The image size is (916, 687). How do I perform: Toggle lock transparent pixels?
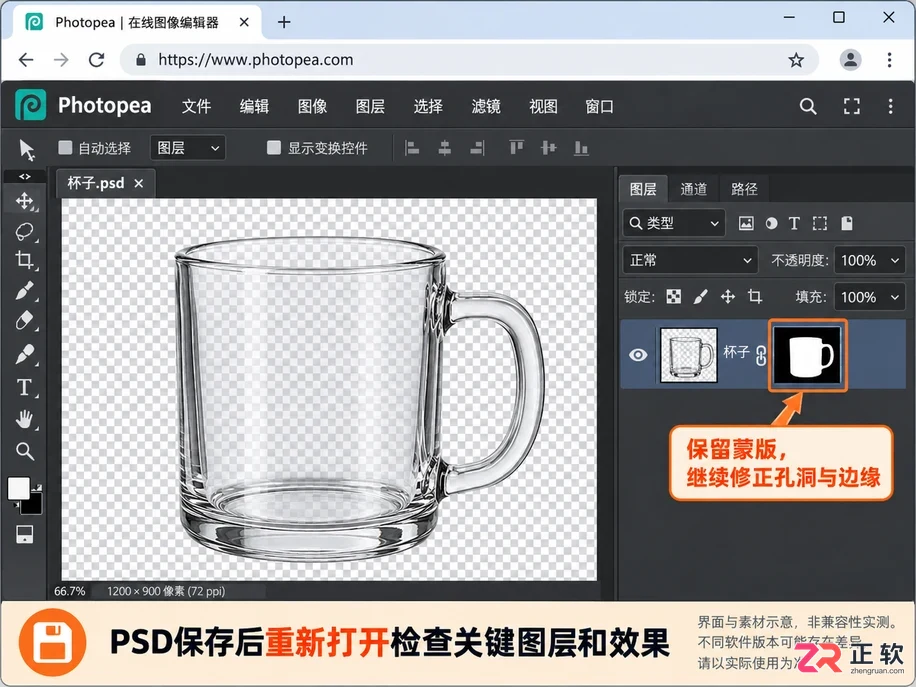click(674, 297)
